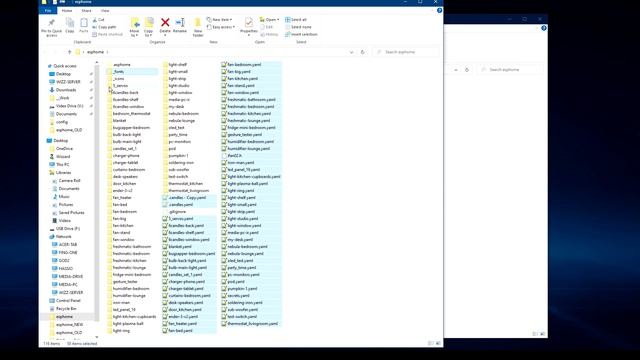This screenshot has width=640, height=360.
Task: Open the Open button dropdown in ribbon
Action: (x=269, y=20)
